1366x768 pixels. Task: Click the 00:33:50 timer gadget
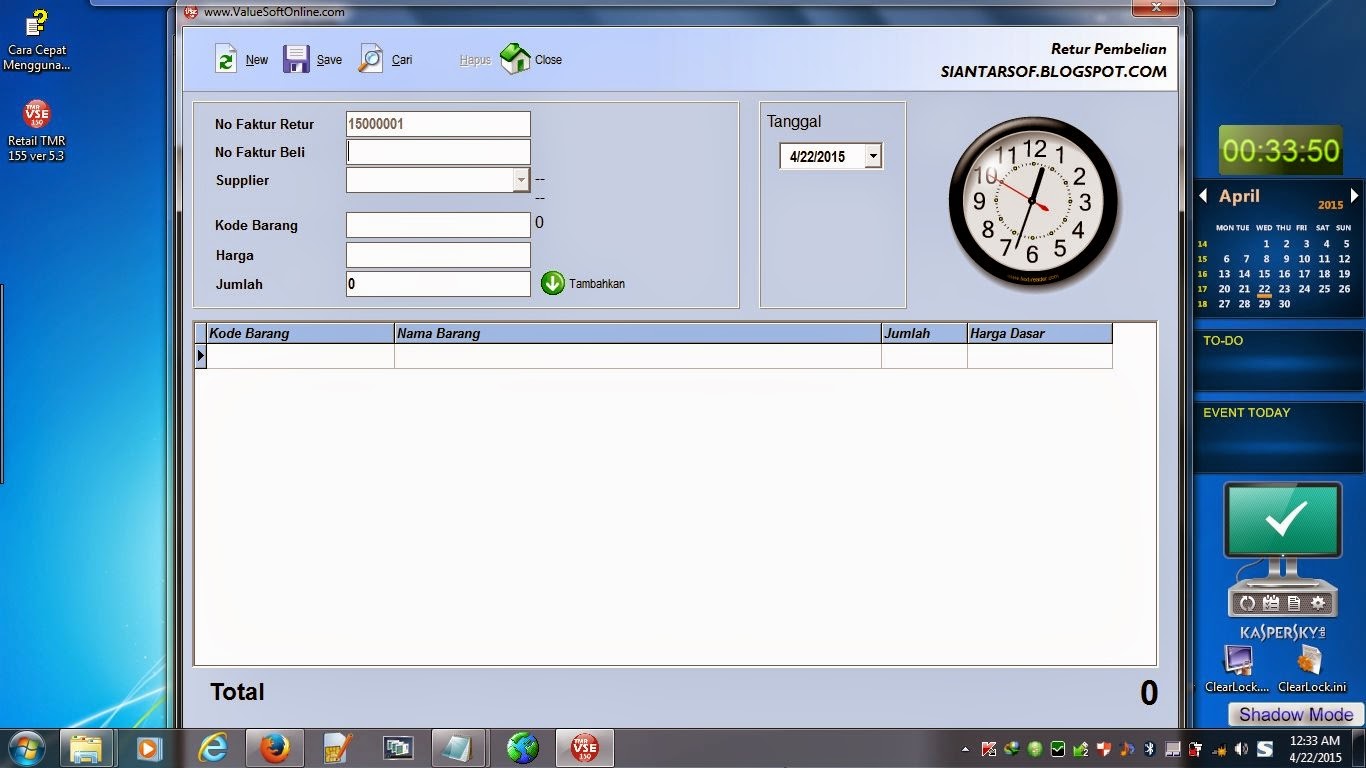1281,150
